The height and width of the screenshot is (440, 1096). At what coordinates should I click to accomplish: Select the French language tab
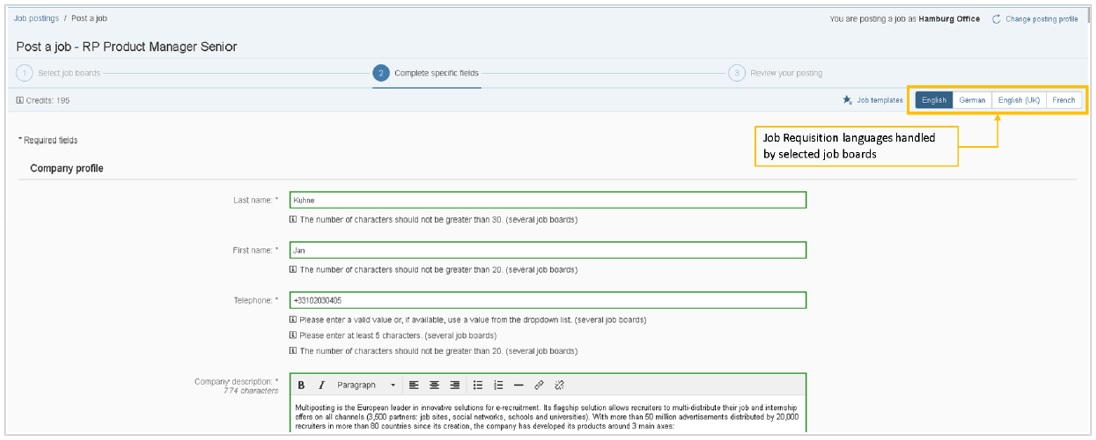coord(1064,100)
